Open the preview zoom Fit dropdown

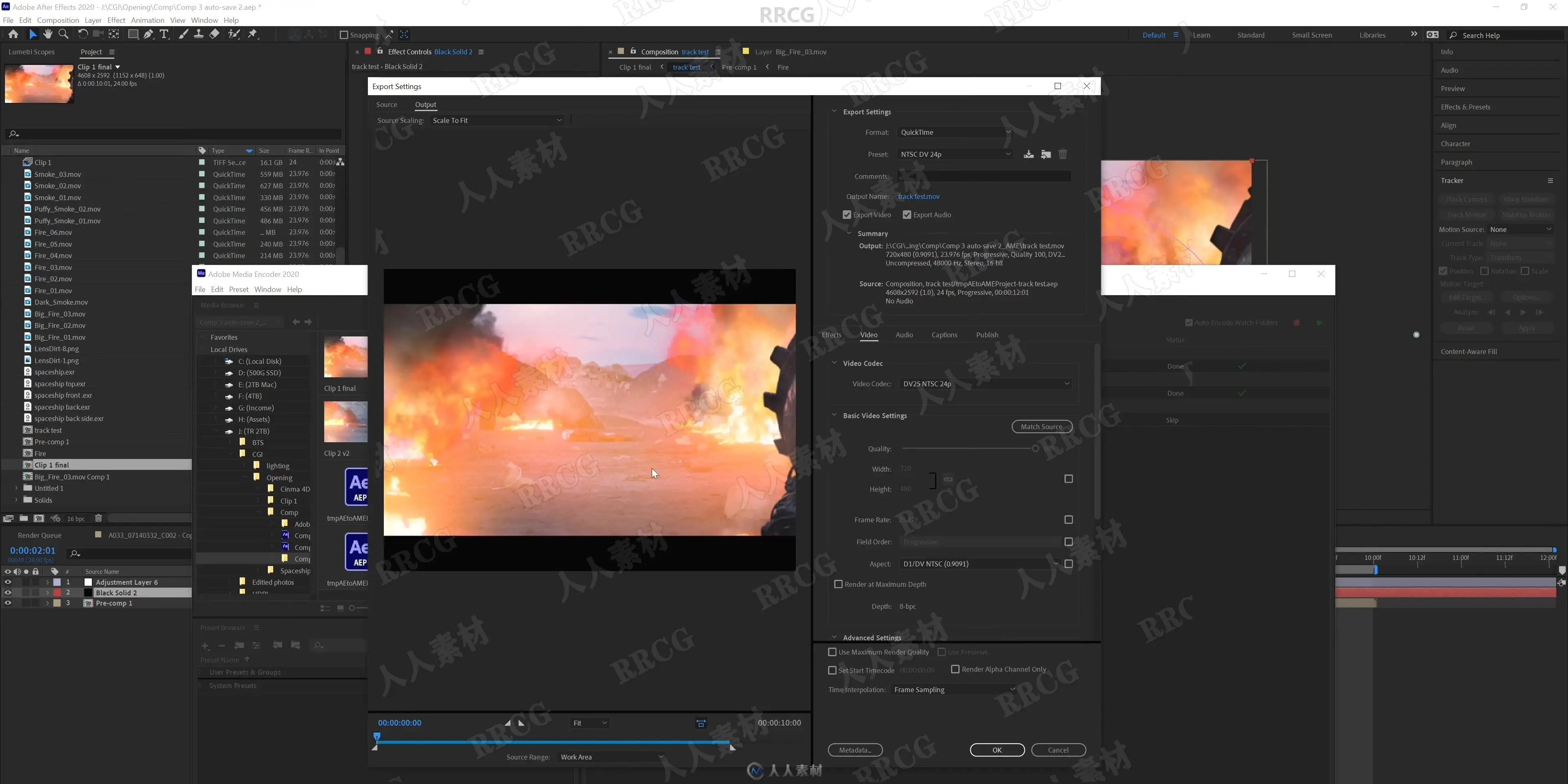tap(589, 723)
